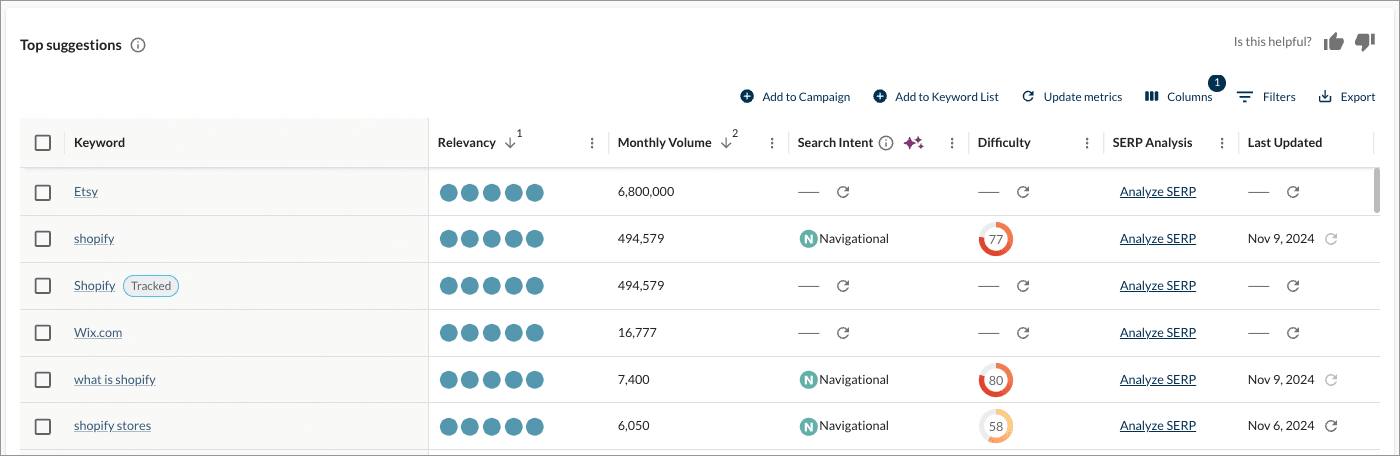1400x456 pixels.
Task: Check the shopify stores checkbox
Action: (x=43, y=427)
